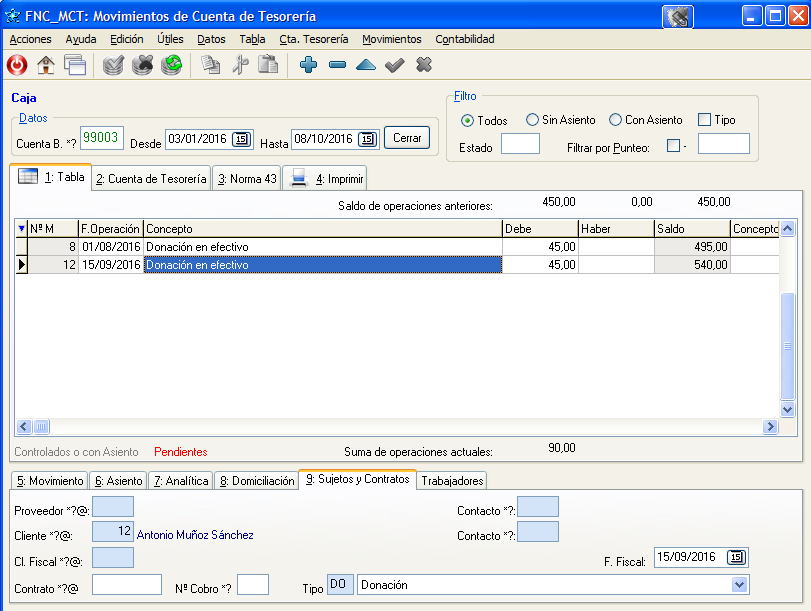
Task: Click the vertical scrollbar up arrow
Action: 787,228
